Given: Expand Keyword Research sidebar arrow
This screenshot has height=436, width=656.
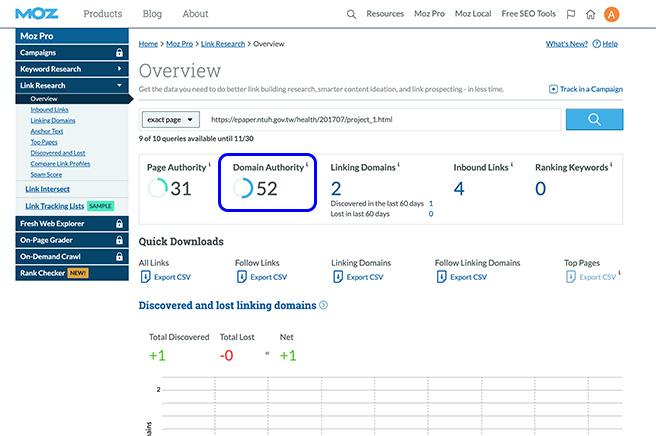Looking at the screenshot, I should pos(119,69).
